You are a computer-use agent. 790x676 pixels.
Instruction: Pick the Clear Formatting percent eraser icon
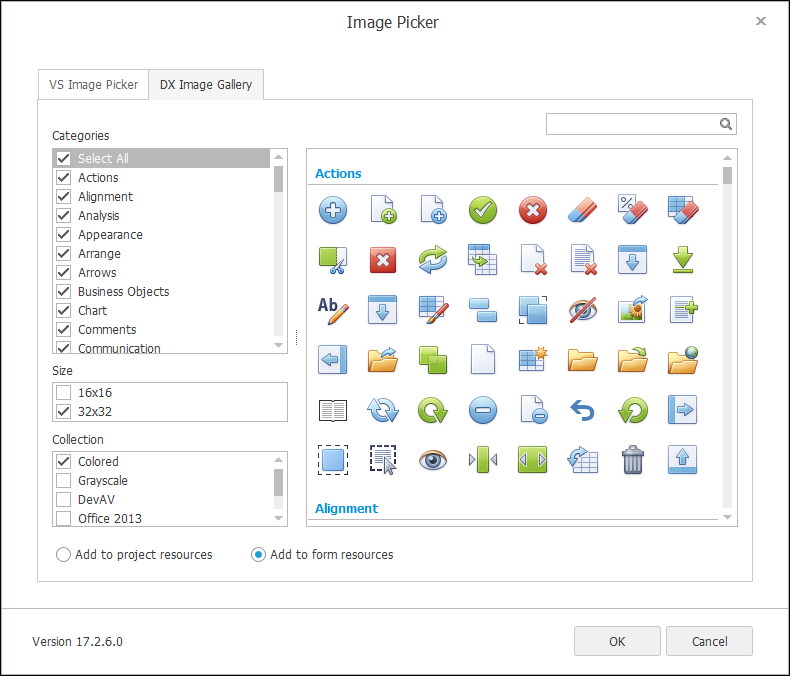pyautogui.click(x=632, y=210)
